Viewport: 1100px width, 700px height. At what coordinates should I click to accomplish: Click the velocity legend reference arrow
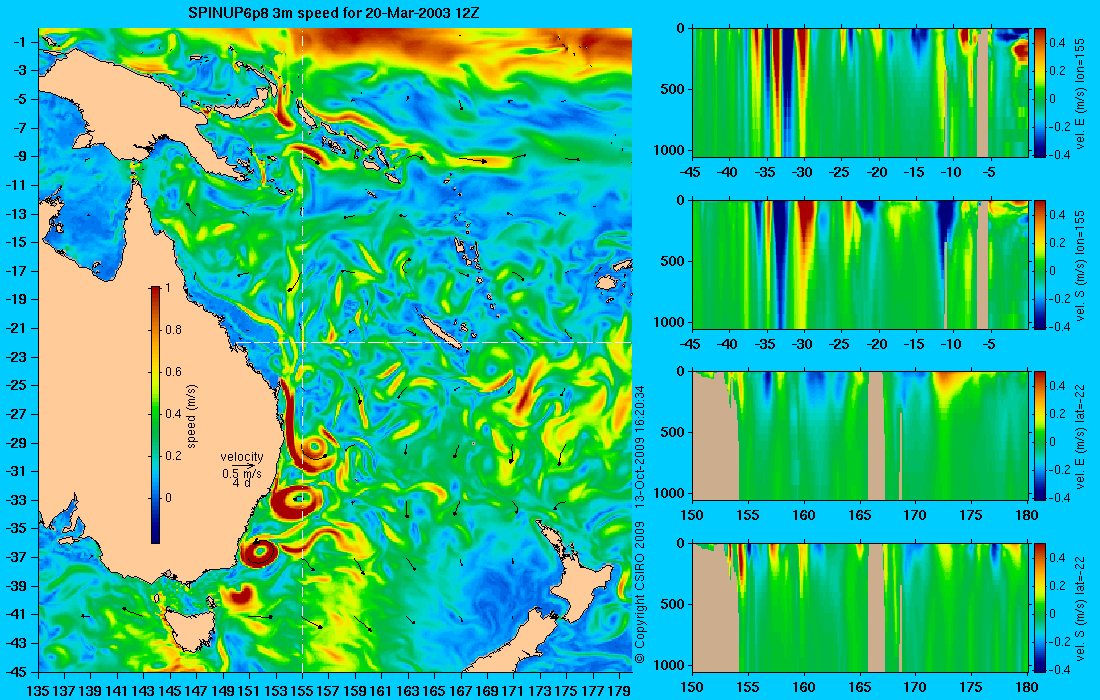tap(243, 466)
